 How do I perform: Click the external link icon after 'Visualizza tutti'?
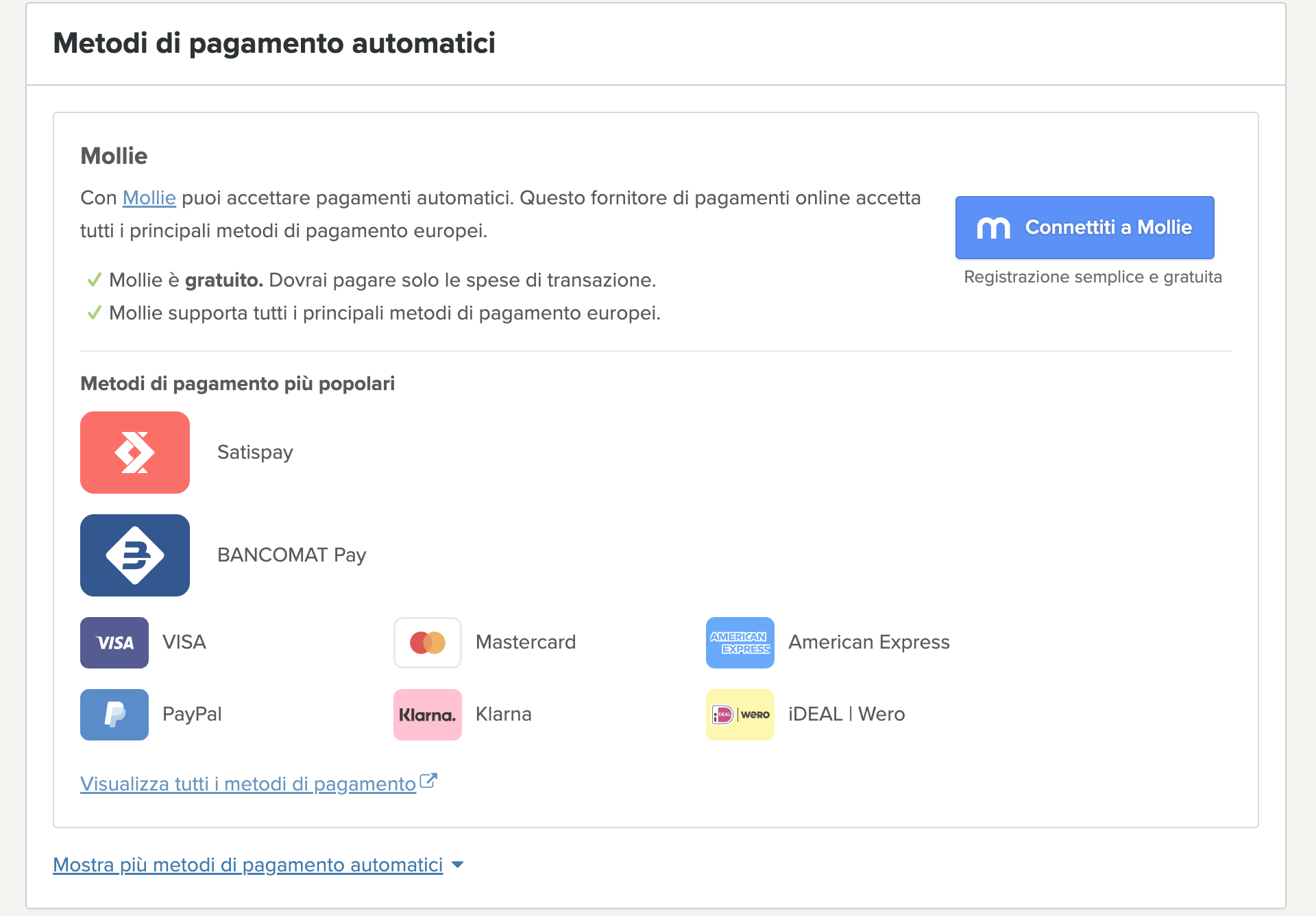click(x=428, y=782)
